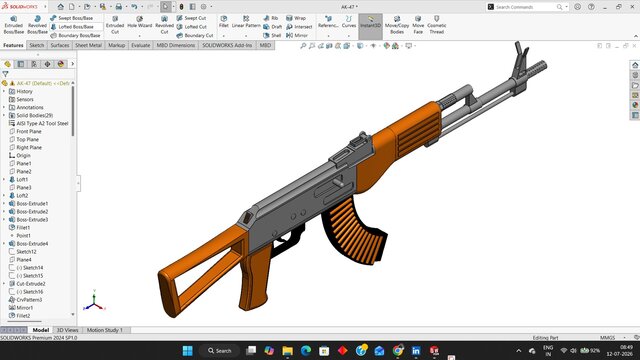Select the Linear Pattern tool
Screen dimensions: 640x360
(x=246, y=22)
